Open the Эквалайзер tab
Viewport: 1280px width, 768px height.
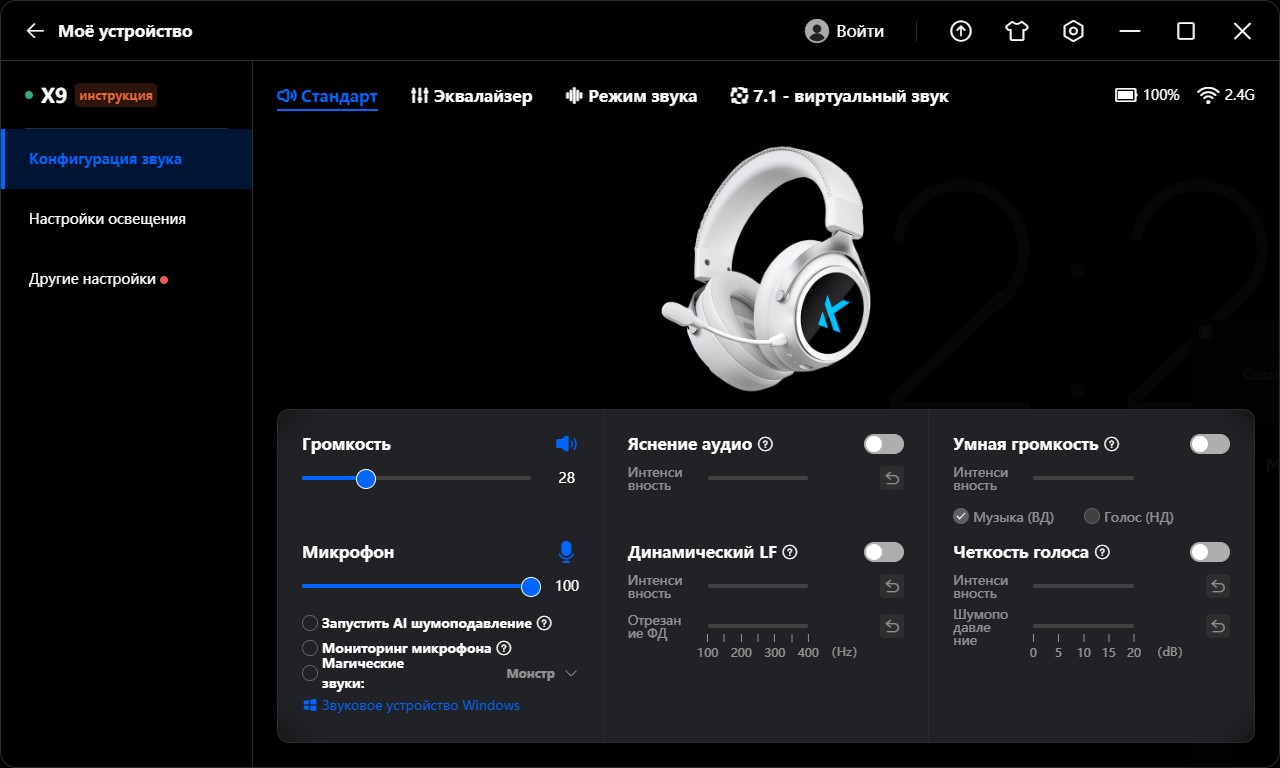(x=471, y=96)
